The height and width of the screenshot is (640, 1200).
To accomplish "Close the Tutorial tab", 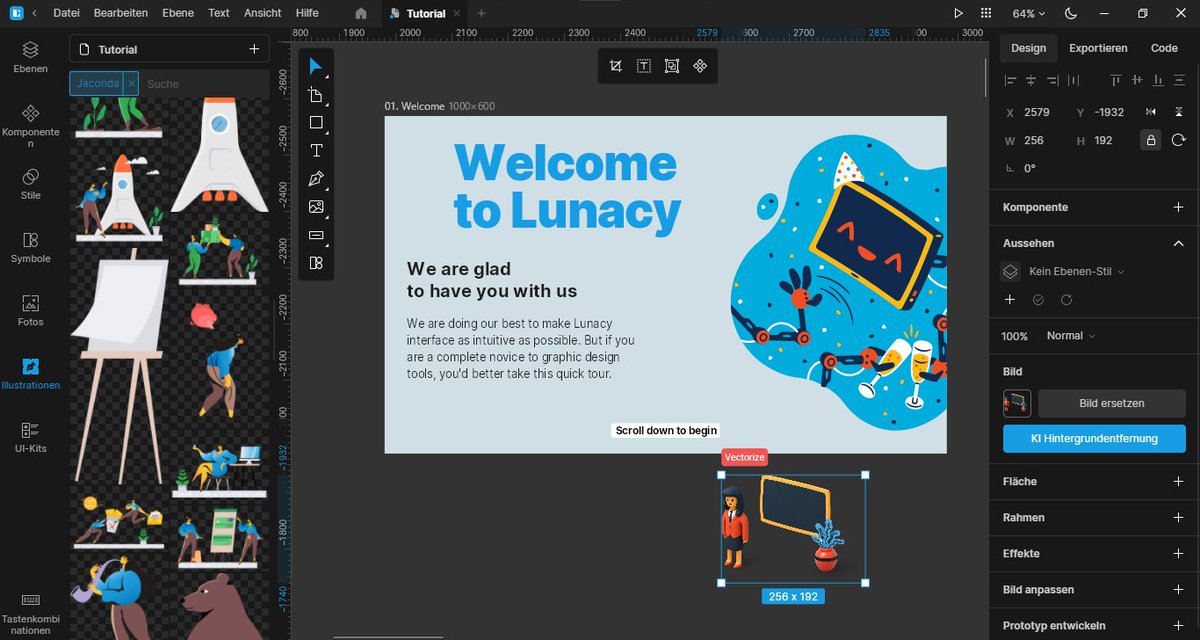I will 455,14.
